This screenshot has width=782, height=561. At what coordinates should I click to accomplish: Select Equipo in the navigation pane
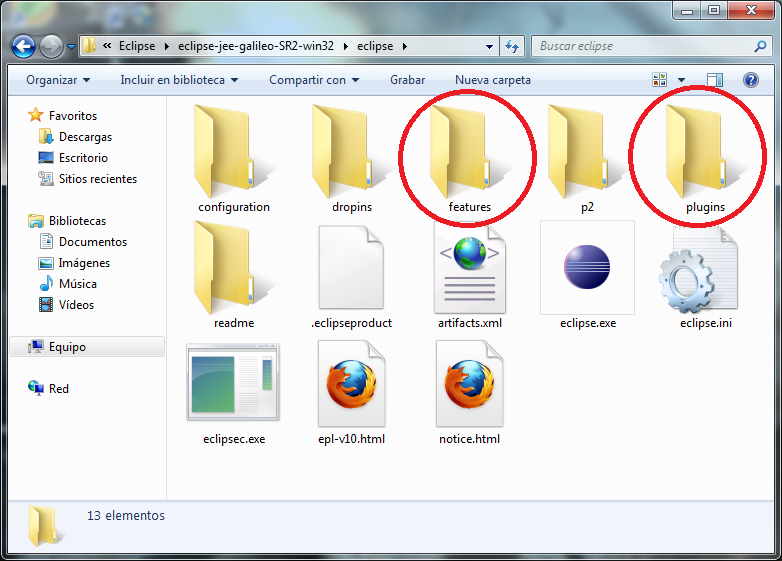(87, 347)
